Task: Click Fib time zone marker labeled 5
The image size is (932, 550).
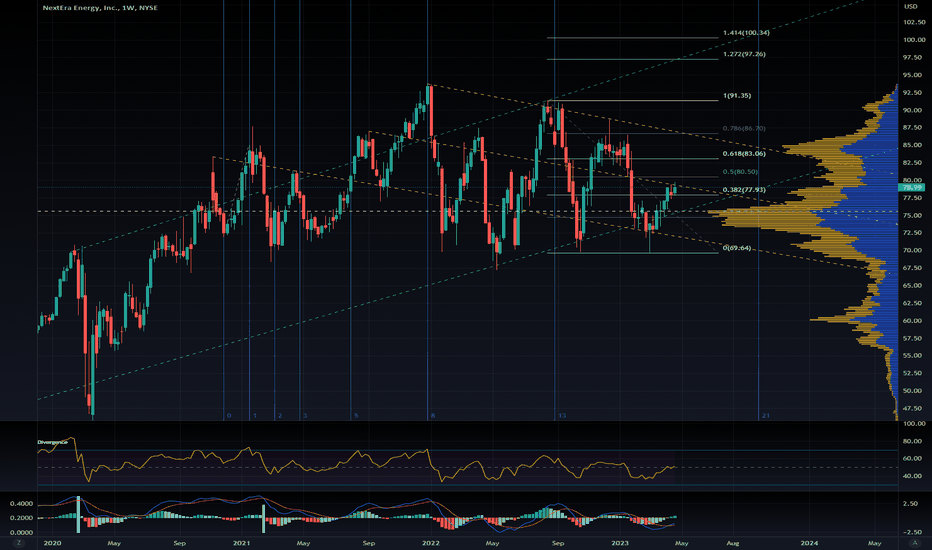Action: click(356, 416)
